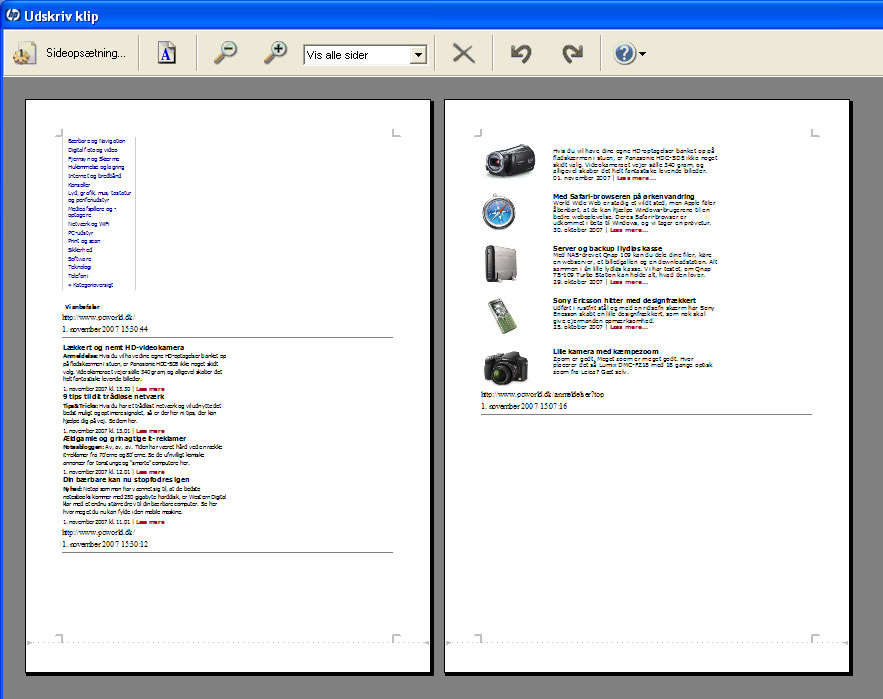Click 'Med Safari-browseren på ørkenvandring' headline
This screenshot has width=883, height=699.
(625, 196)
